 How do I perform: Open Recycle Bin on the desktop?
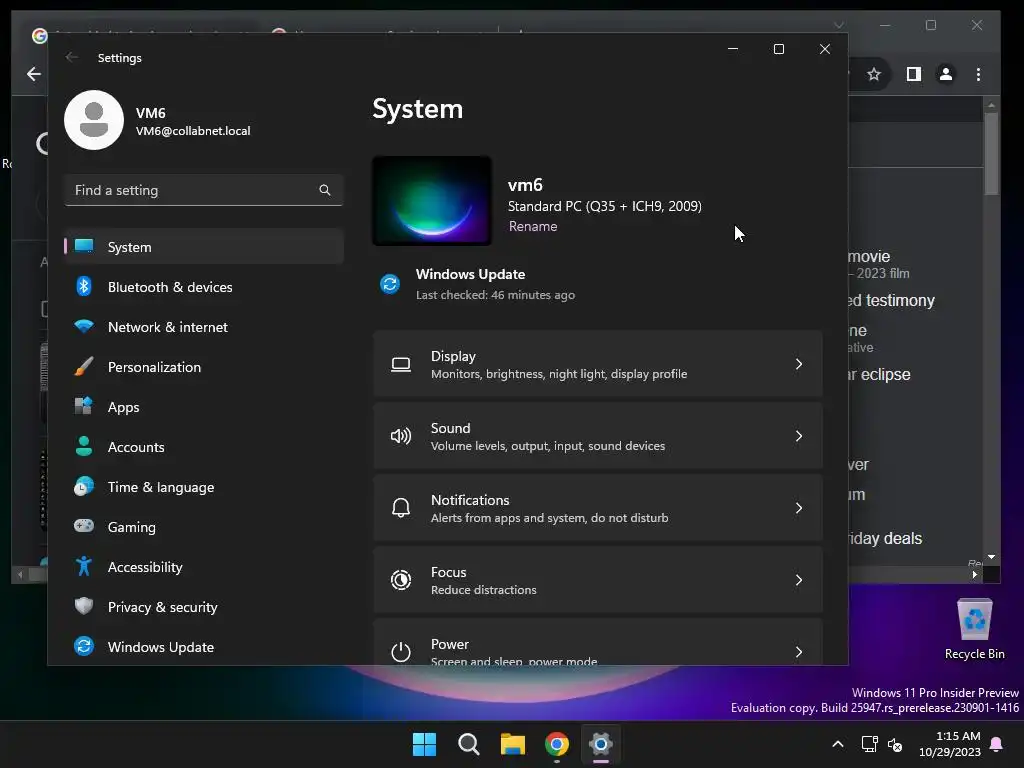[974, 629]
